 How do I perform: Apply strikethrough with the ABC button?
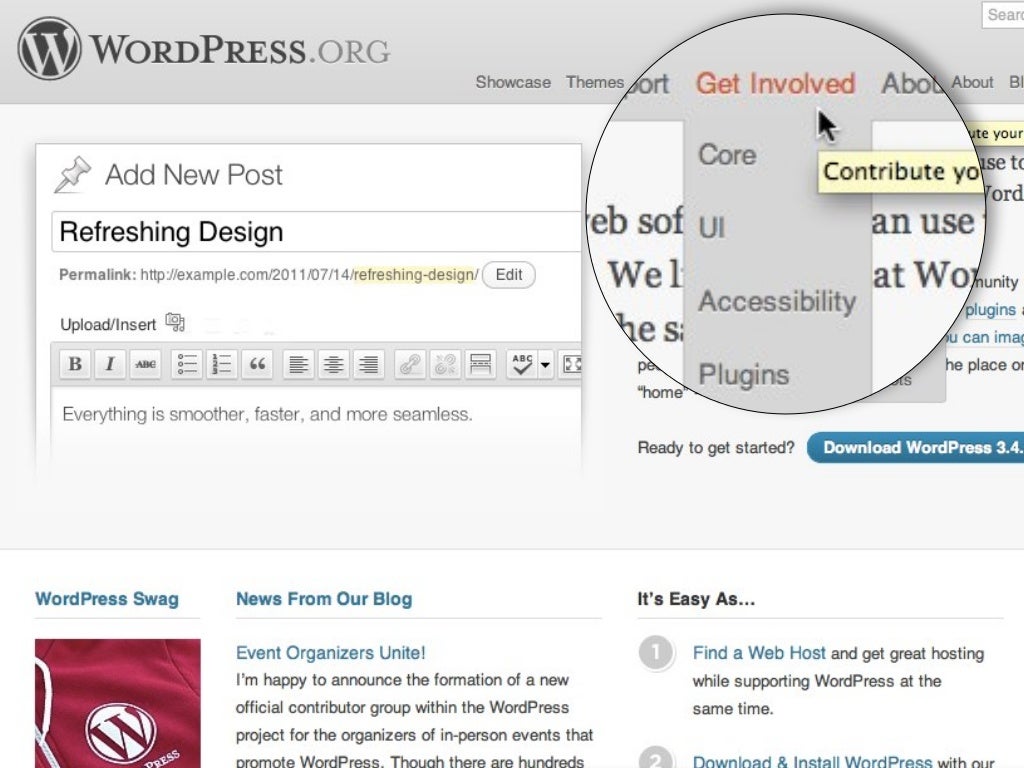[x=145, y=364]
